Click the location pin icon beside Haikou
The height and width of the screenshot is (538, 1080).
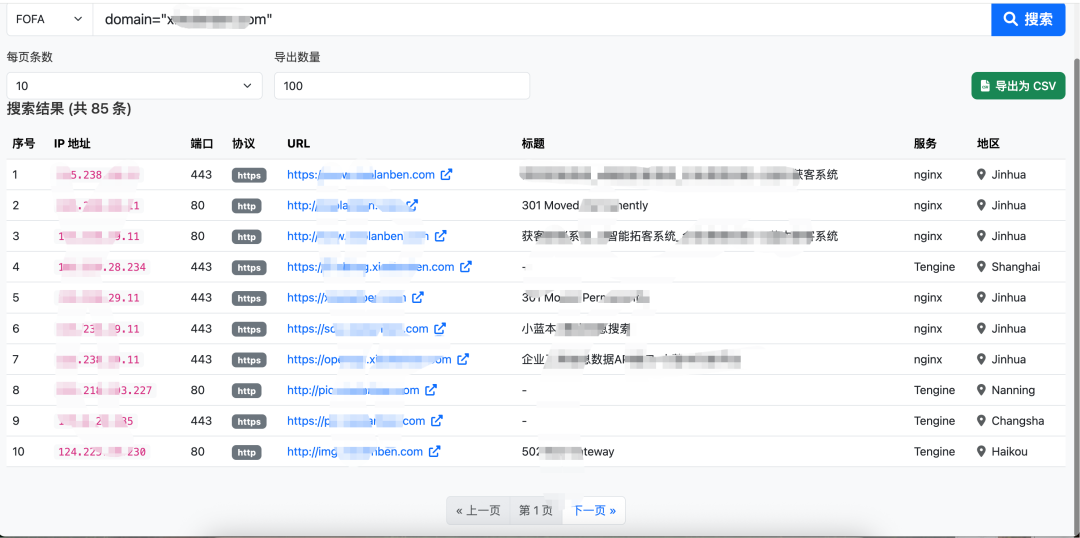point(982,452)
